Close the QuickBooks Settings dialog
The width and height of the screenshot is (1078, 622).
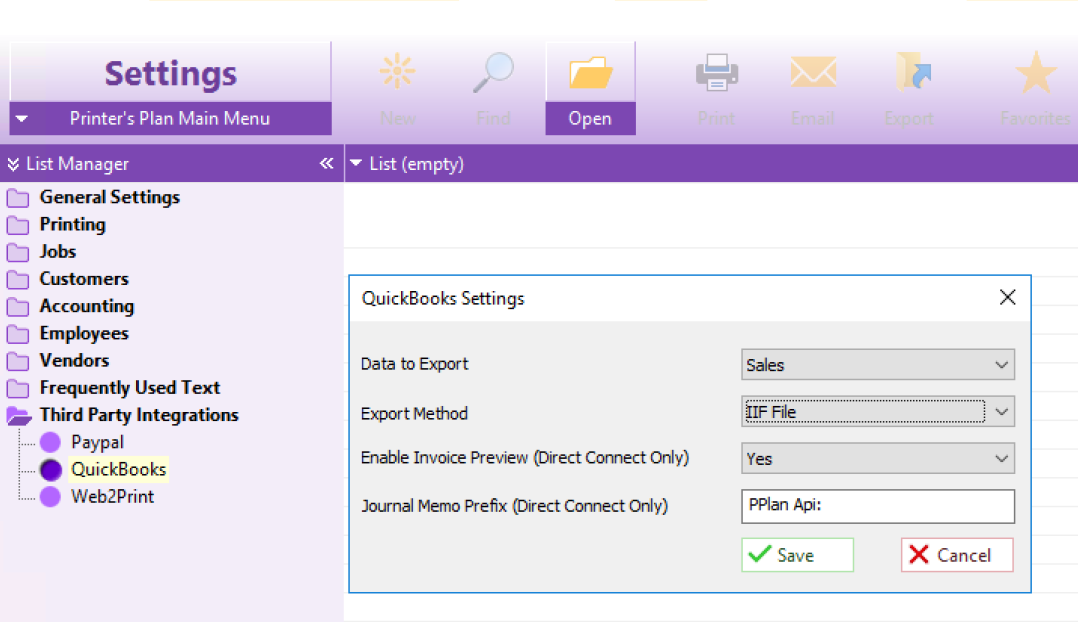click(x=1007, y=297)
